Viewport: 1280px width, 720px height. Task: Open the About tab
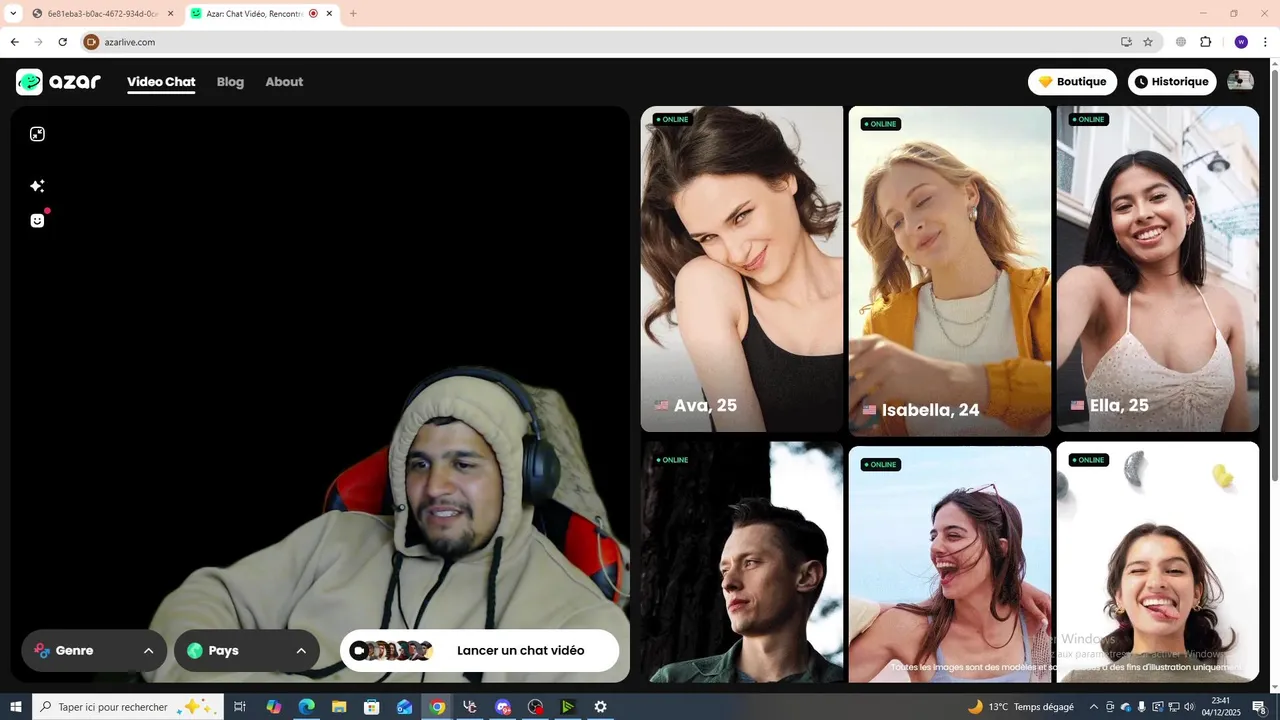pos(284,82)
